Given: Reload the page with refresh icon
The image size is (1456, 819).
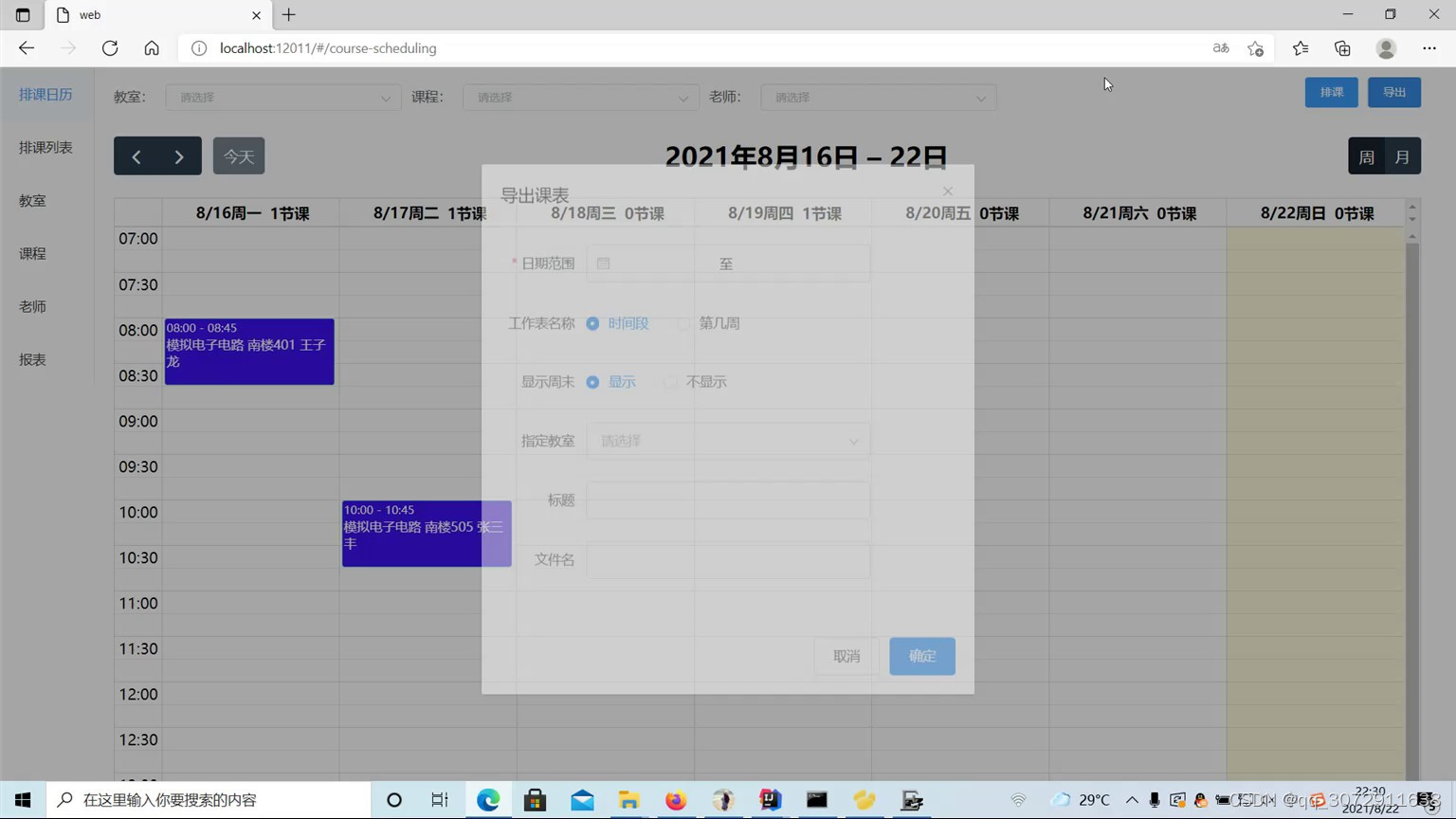Looking at the screenshot, I should (110, 48).
